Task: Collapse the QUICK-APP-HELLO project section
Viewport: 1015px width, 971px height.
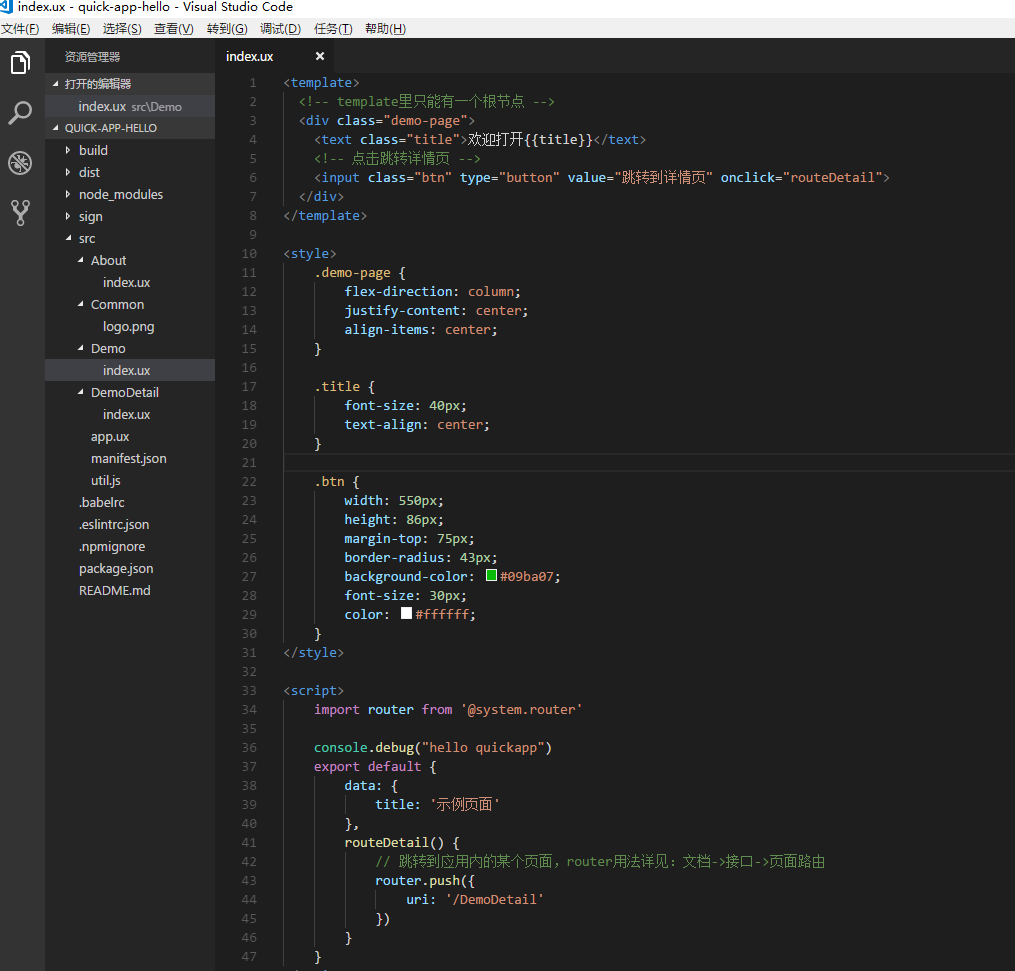Action: [x=129, y=128]
